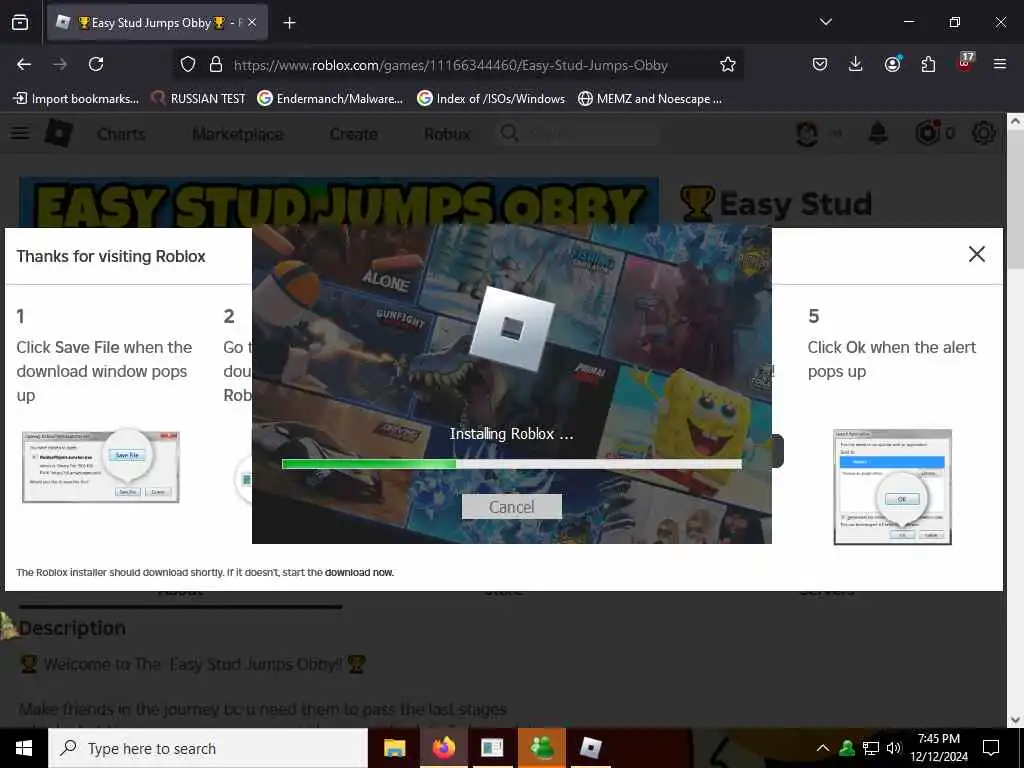Open the tracking protection shield icon
Viewport: 1024px width, 768px height.
click(x=188, y=65)
